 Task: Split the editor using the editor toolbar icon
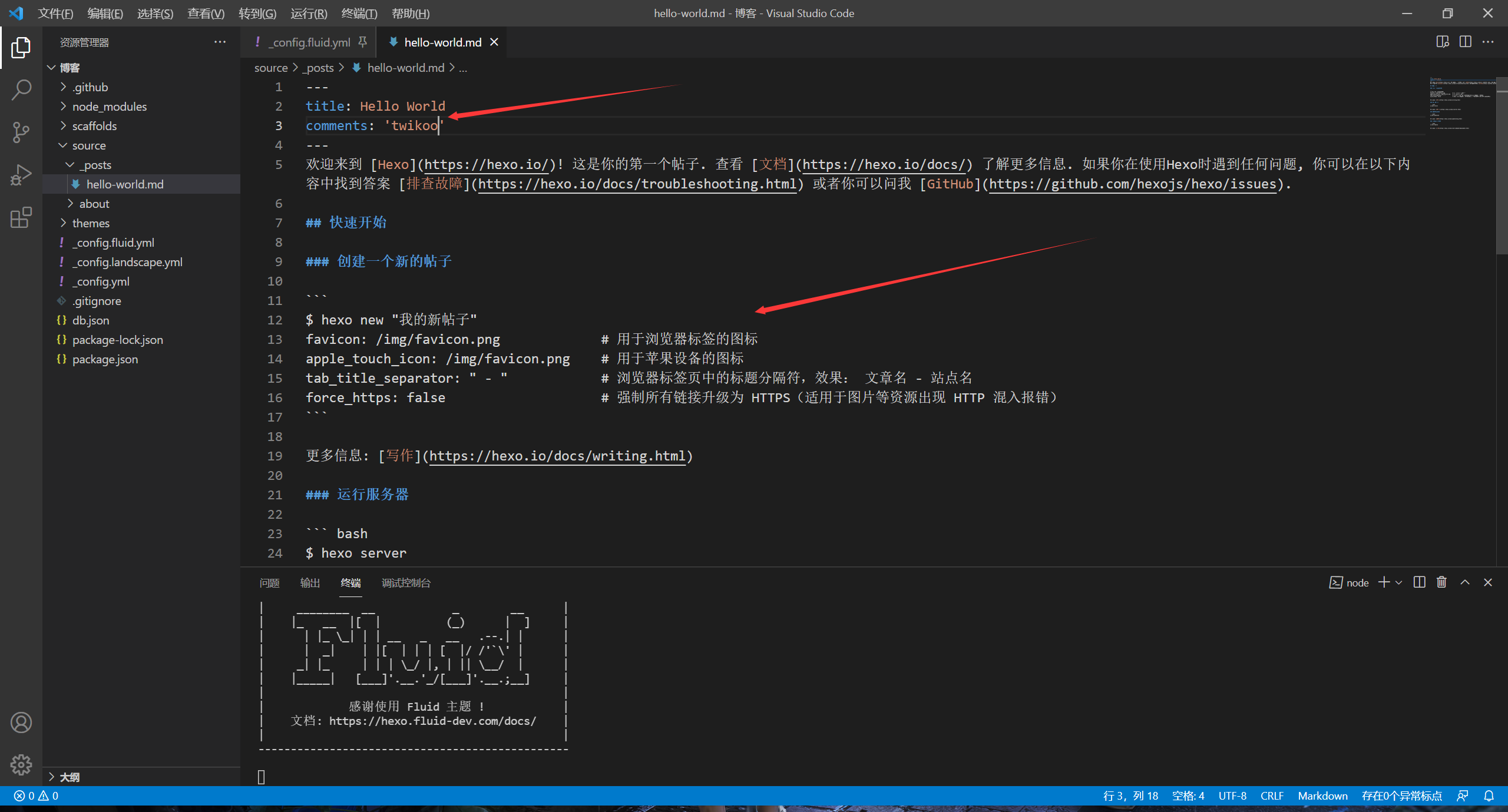click(x=1466, y=42)
